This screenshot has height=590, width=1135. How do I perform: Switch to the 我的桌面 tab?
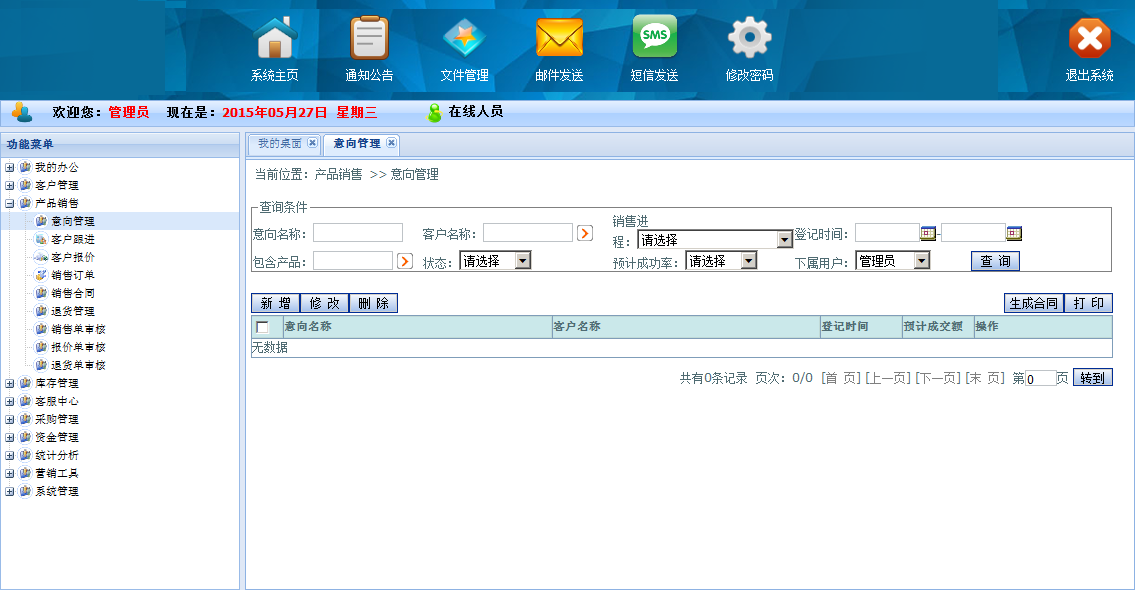point(279,144)
